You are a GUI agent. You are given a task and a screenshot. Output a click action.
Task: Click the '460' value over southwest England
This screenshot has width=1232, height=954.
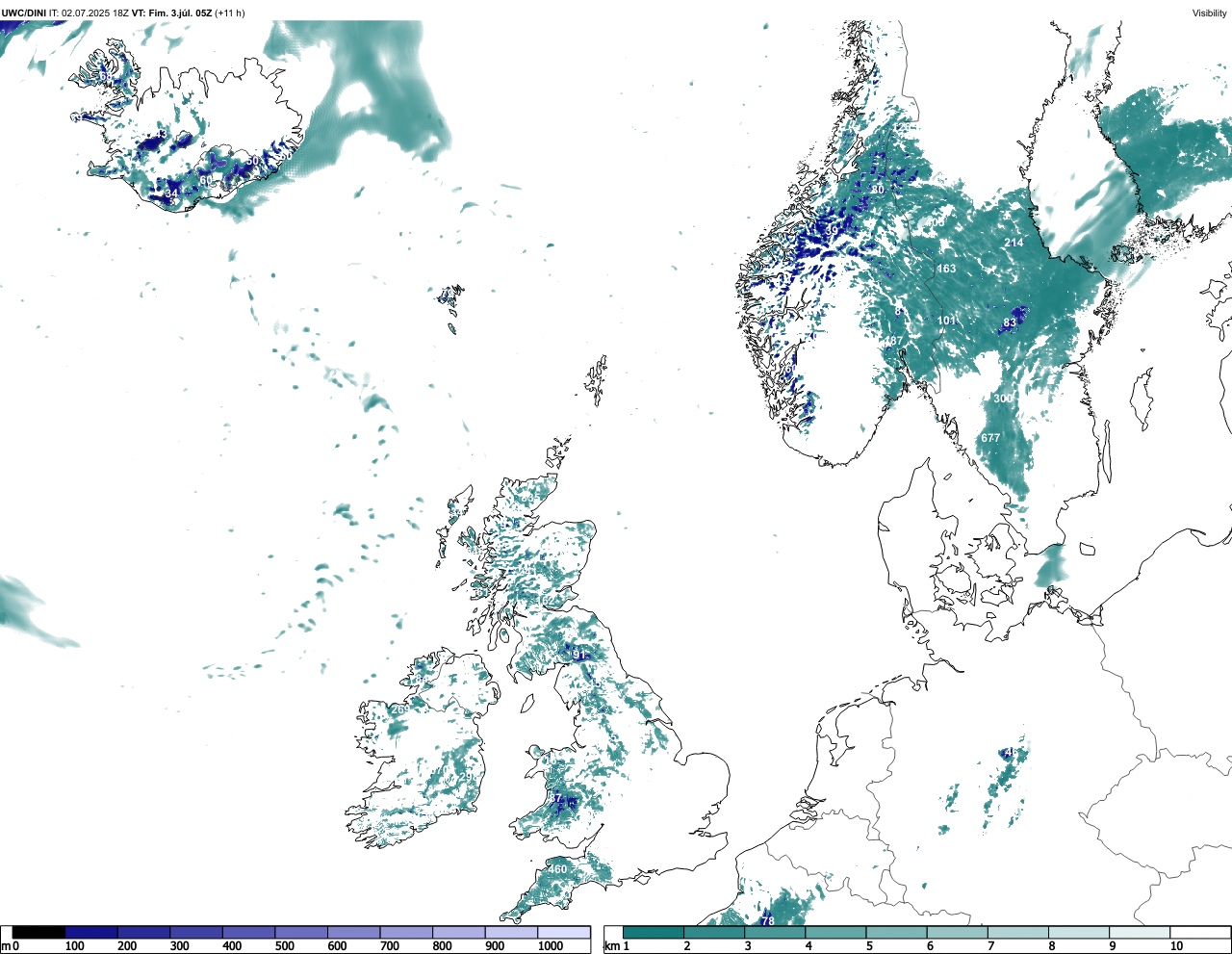pos(557,869)
